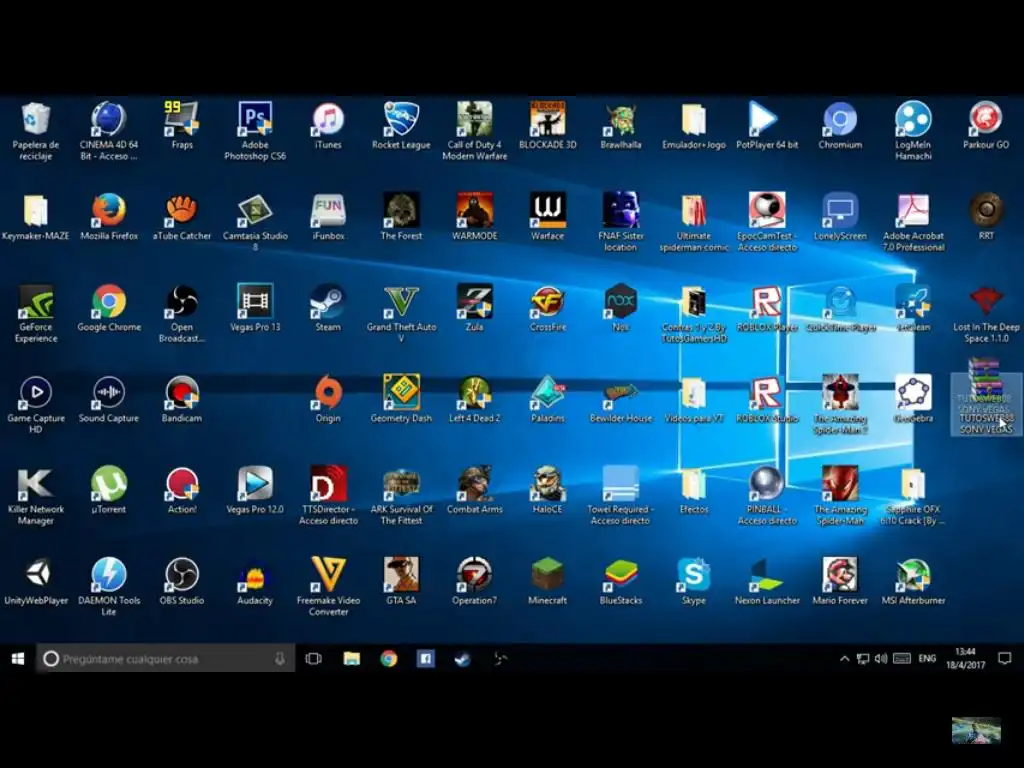
Task: Open Game Capture HD shortcut
Action: tap(36, 392)
